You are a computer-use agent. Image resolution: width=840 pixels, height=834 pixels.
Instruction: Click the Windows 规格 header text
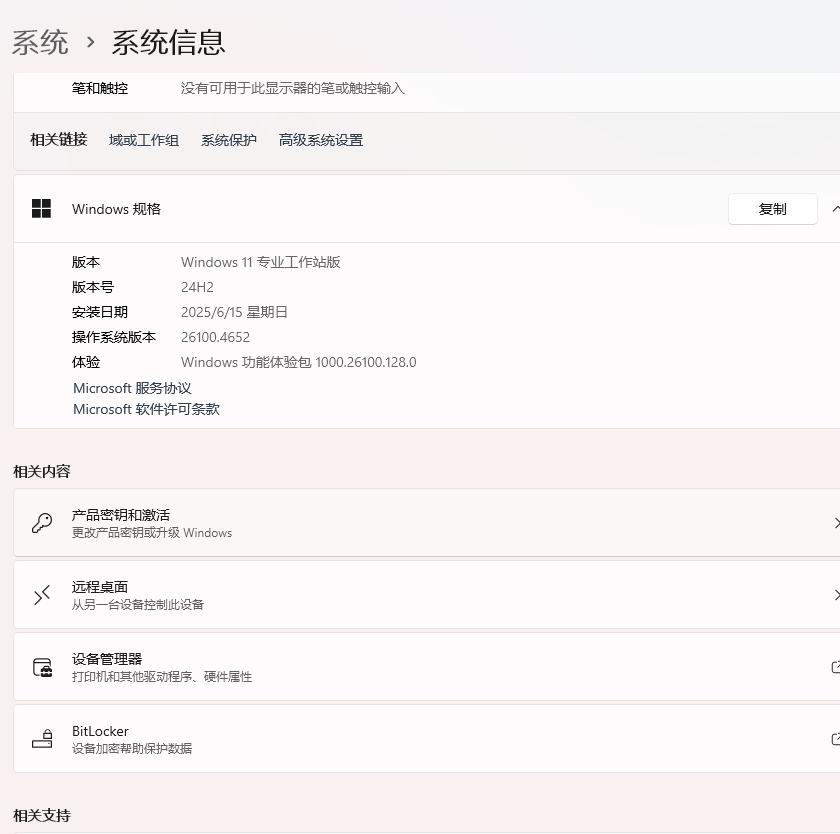coord(116,209)
